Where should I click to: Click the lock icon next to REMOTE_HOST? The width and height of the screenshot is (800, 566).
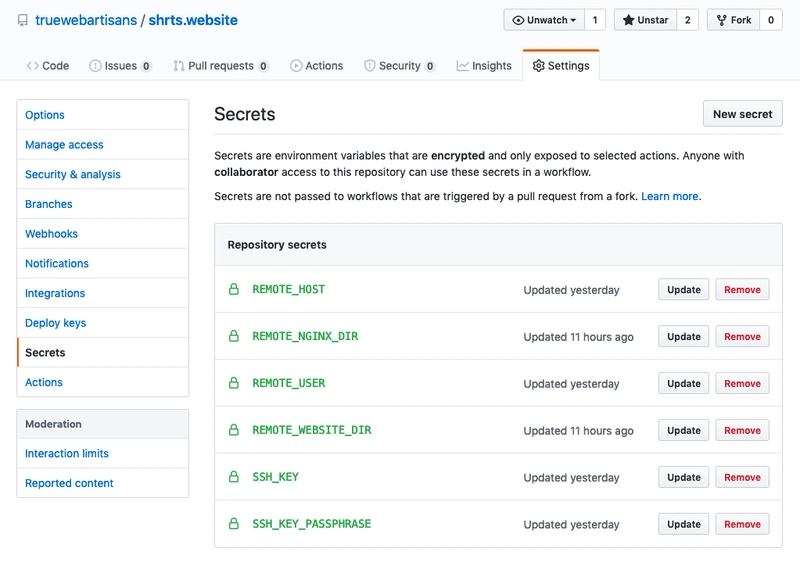pyautogui.click(x=234, y=289)
